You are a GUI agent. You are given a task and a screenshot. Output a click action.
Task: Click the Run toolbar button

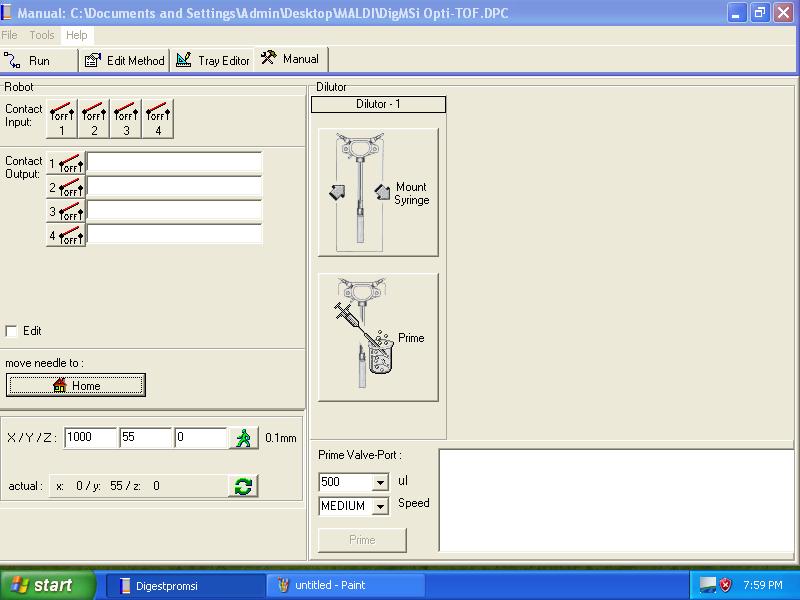(x=28, y=60)
